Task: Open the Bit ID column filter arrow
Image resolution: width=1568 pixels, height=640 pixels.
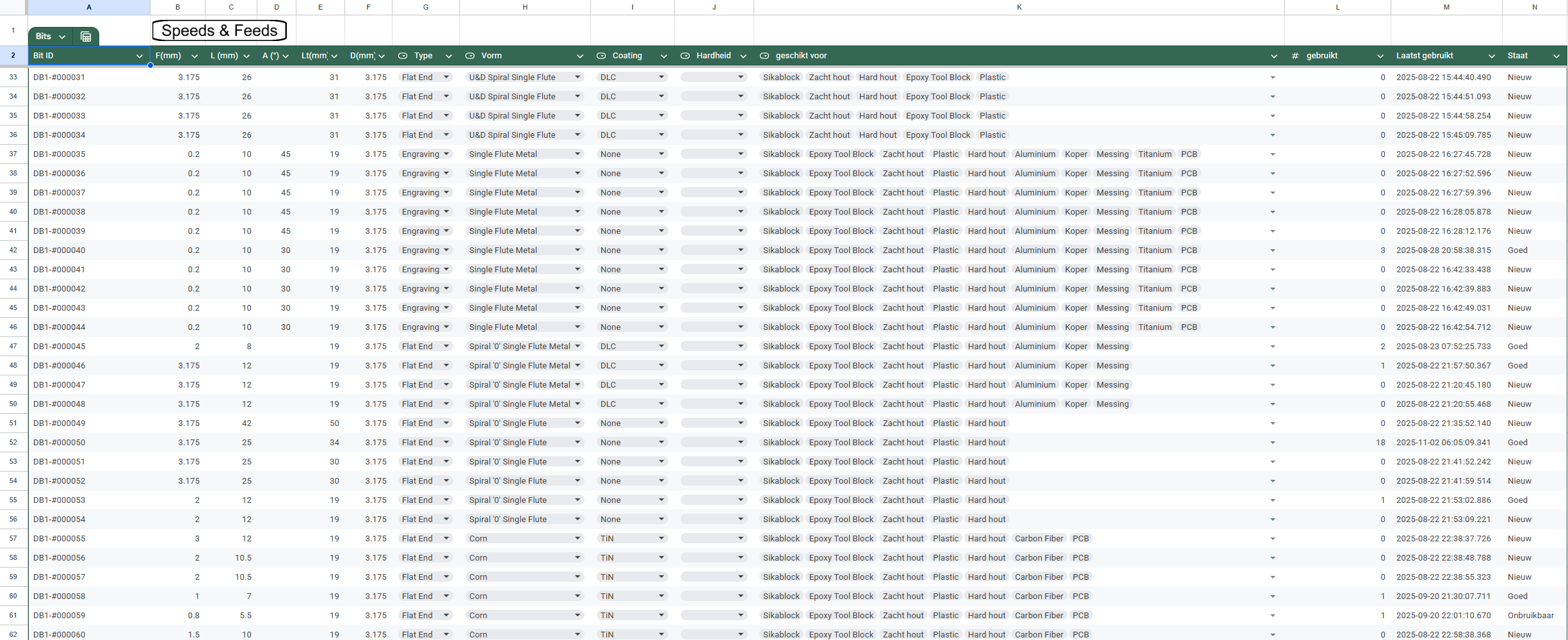Action: [x=140, y=56]
